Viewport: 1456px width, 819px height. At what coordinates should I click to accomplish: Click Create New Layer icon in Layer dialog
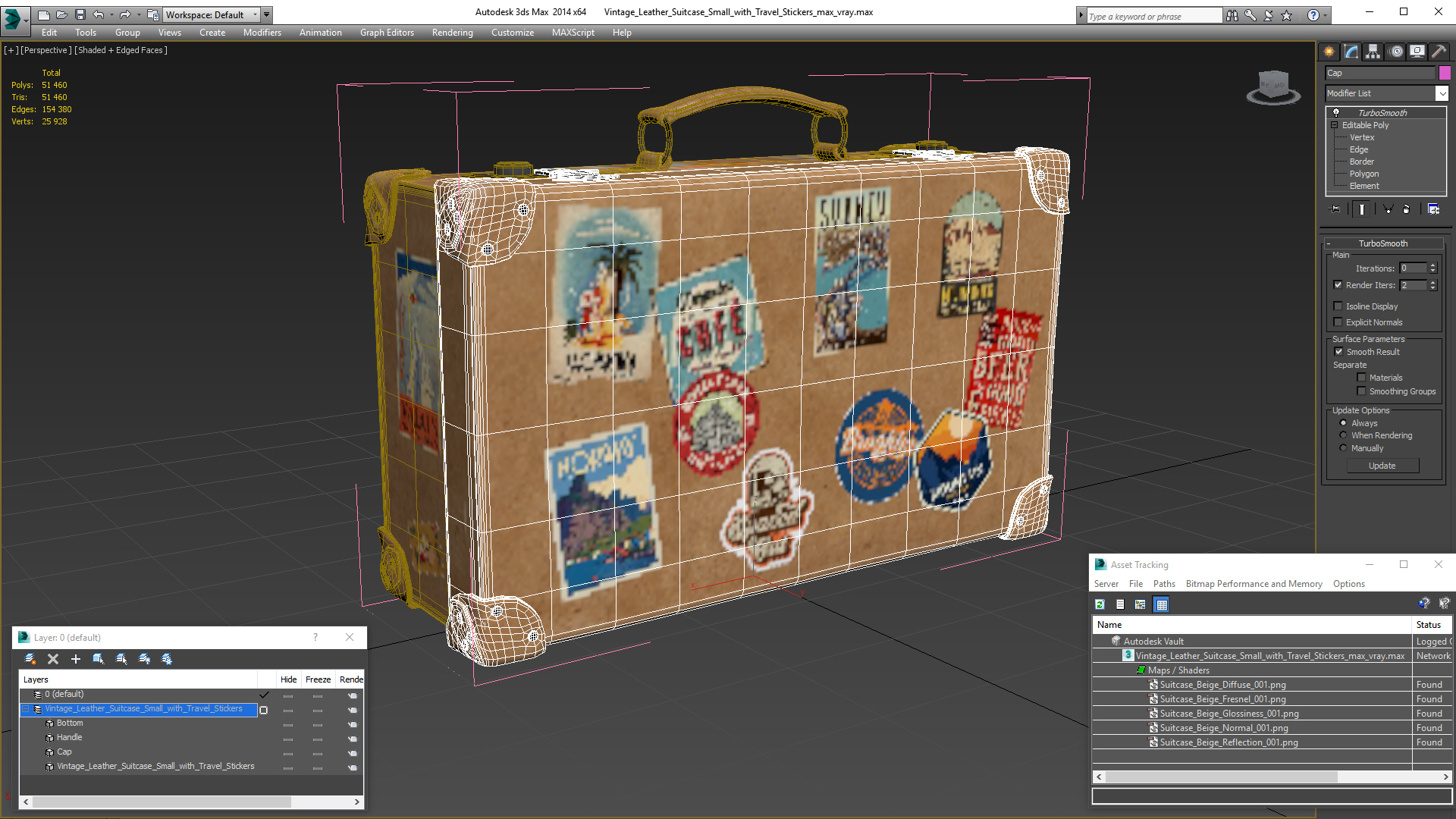tap(30, 659)
